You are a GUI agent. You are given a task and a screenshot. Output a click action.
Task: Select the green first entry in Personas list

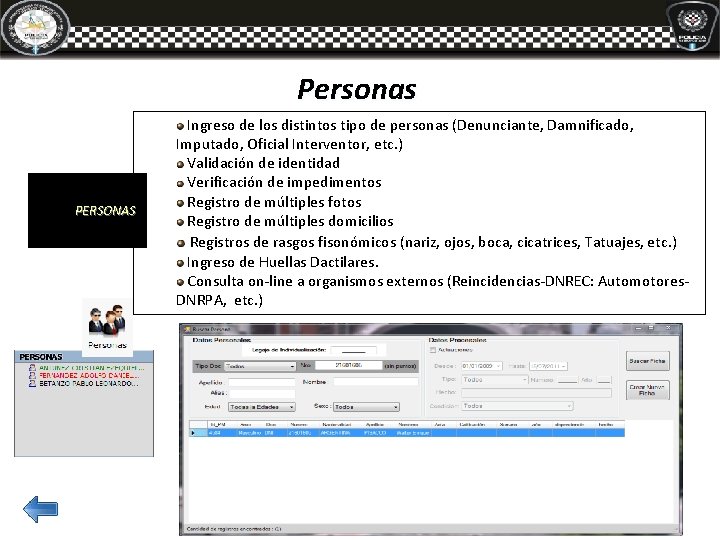click(91, 368)
